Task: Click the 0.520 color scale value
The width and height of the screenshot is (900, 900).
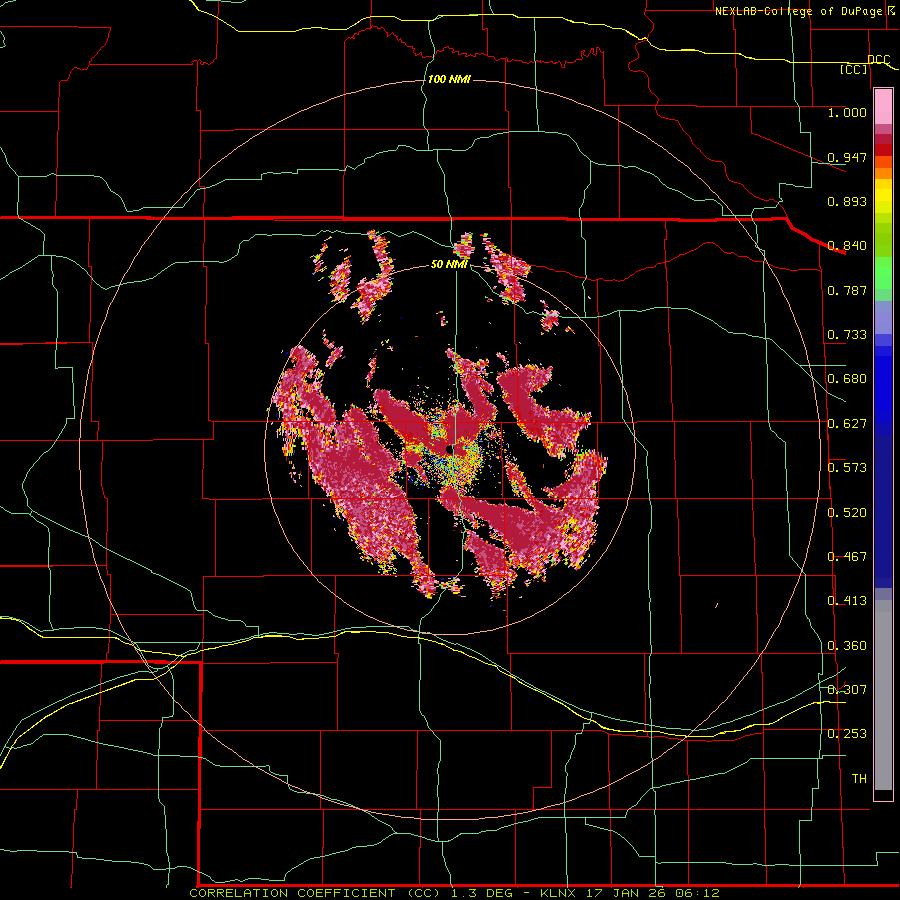Action: pos(847,513)
